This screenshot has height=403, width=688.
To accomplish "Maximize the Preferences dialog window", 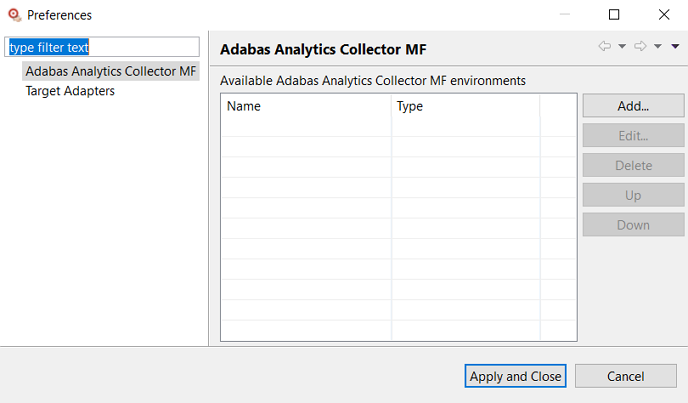I will pos(614,15).
